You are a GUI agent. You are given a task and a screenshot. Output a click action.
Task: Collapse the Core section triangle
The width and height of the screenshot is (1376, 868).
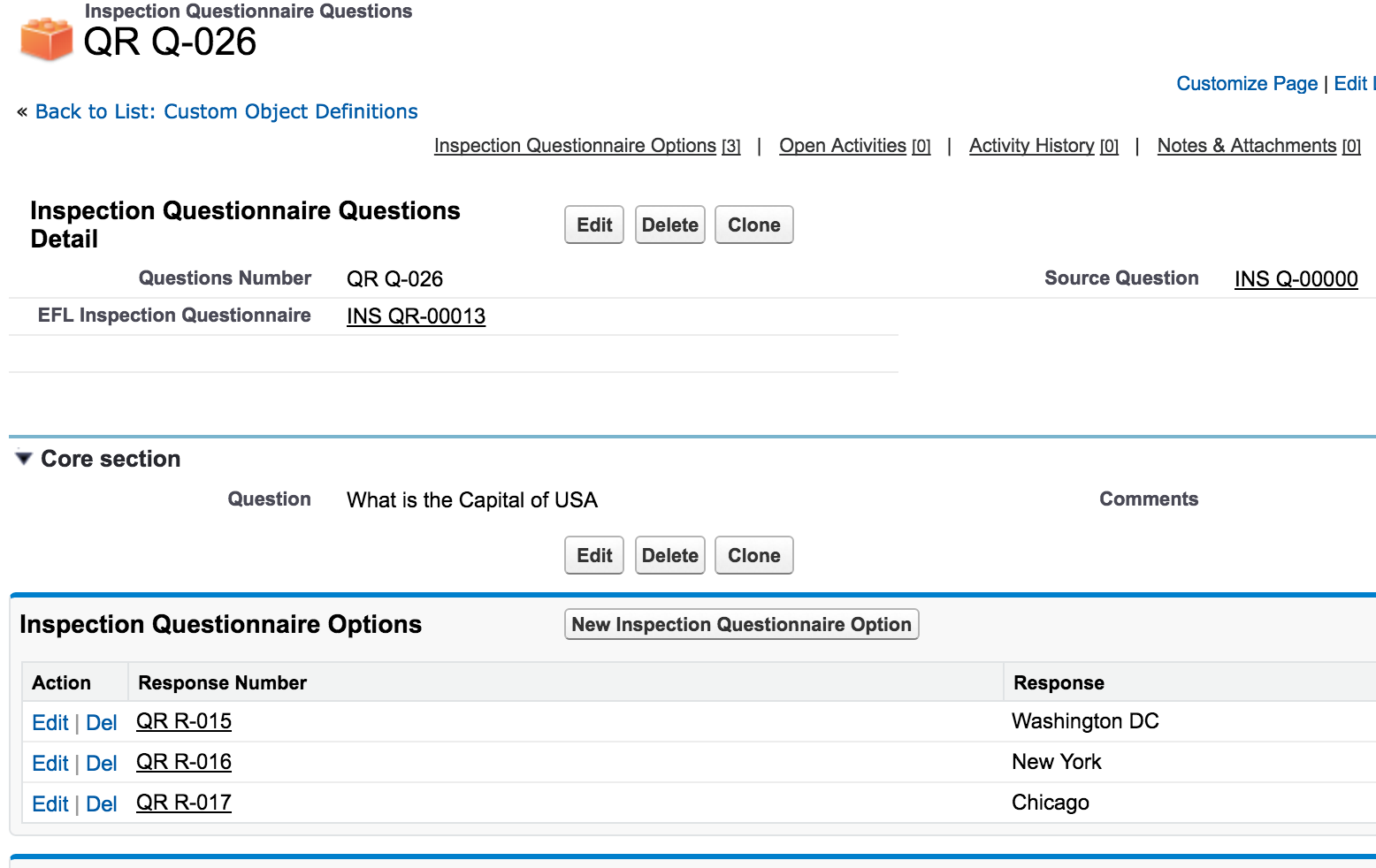[x=24, y=458]
